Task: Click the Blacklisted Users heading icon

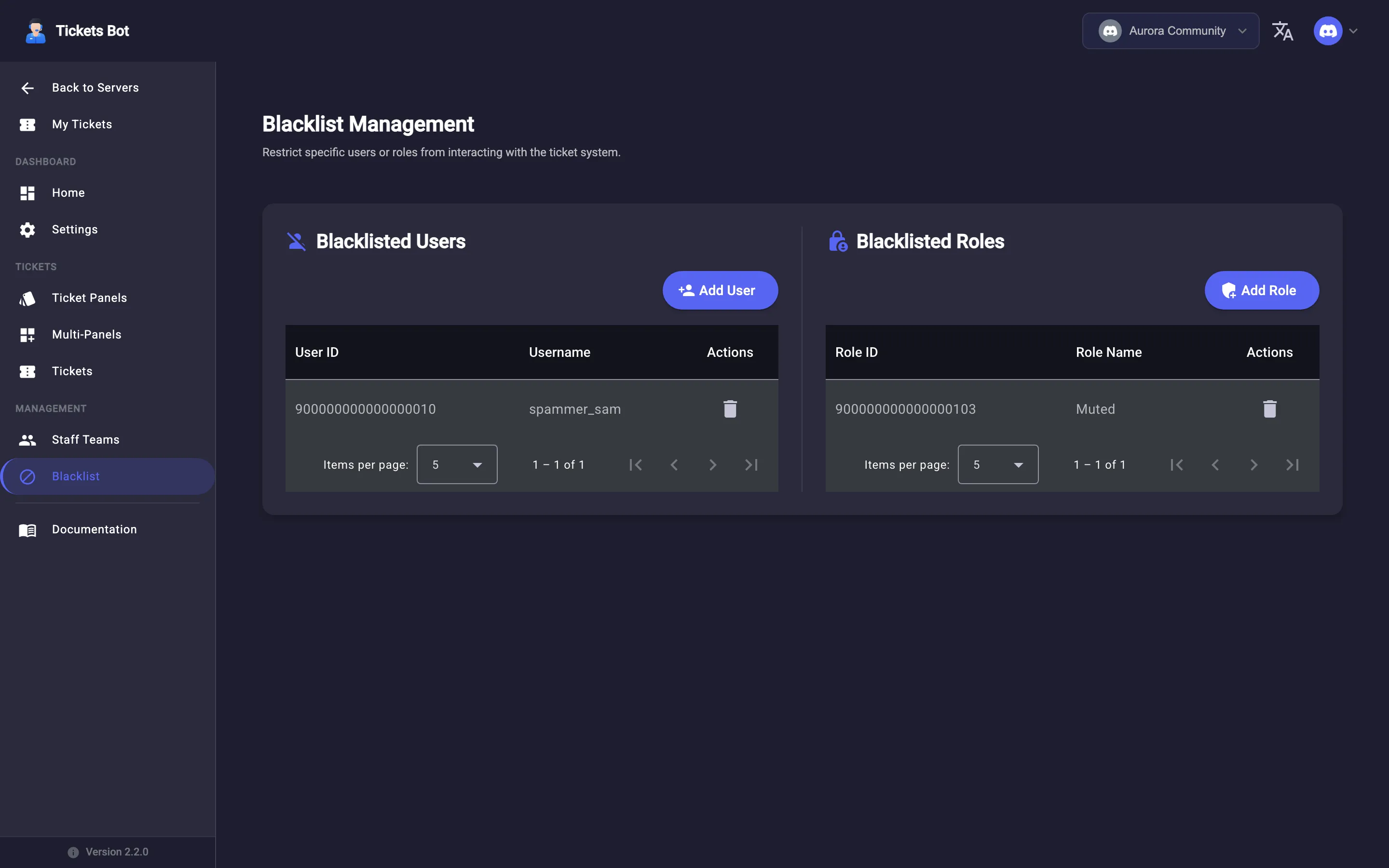Action: point(296,242)
